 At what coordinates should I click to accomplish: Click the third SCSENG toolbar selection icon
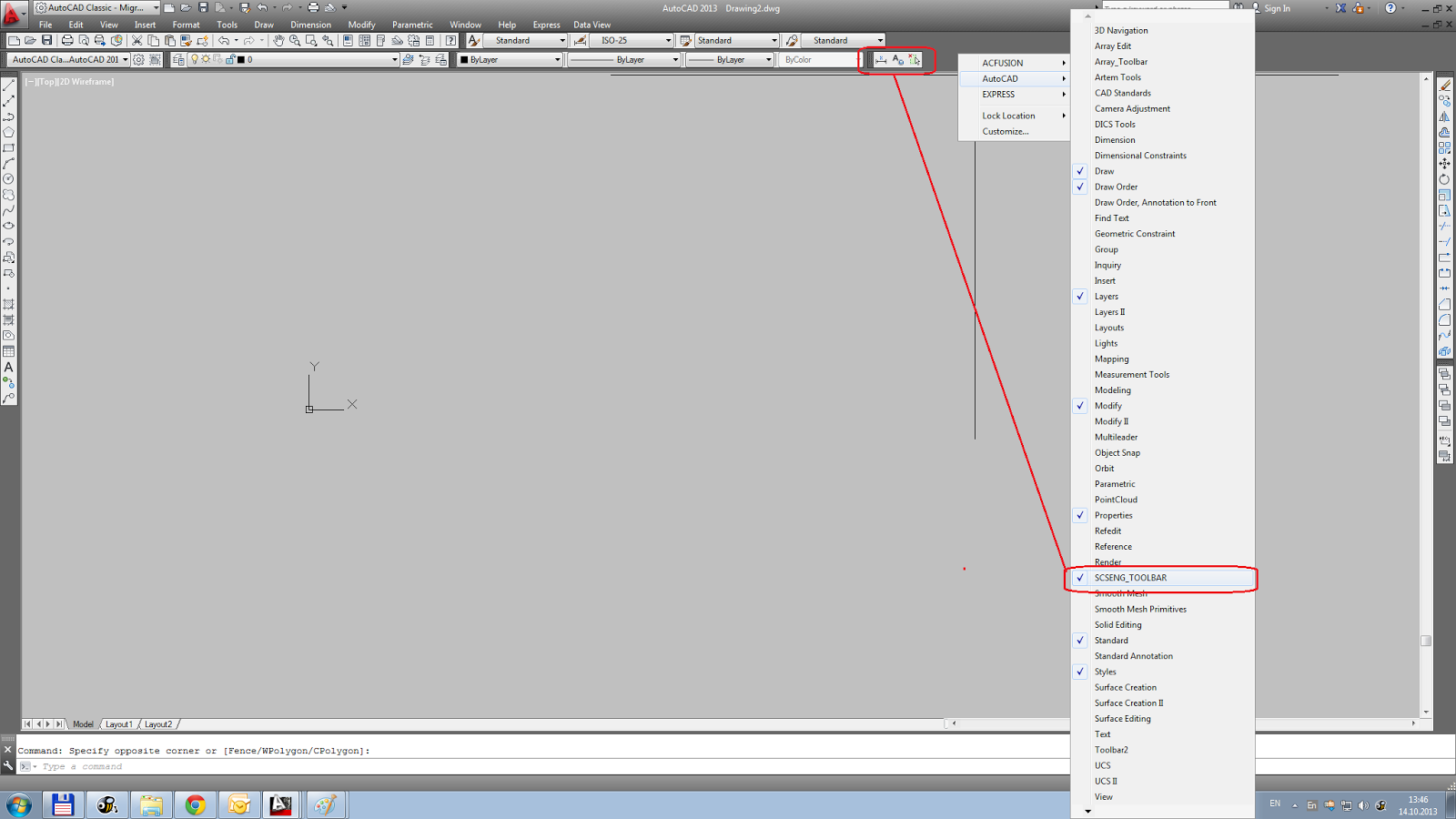915,60
